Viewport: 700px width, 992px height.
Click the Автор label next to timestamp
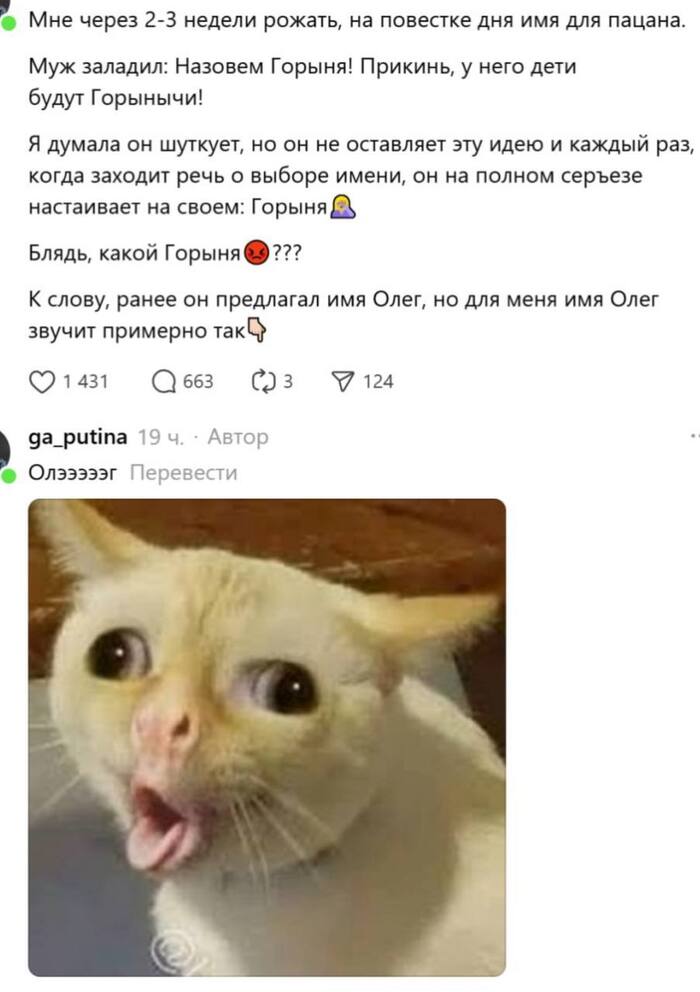pyautogui.click(x=238, y=437)
